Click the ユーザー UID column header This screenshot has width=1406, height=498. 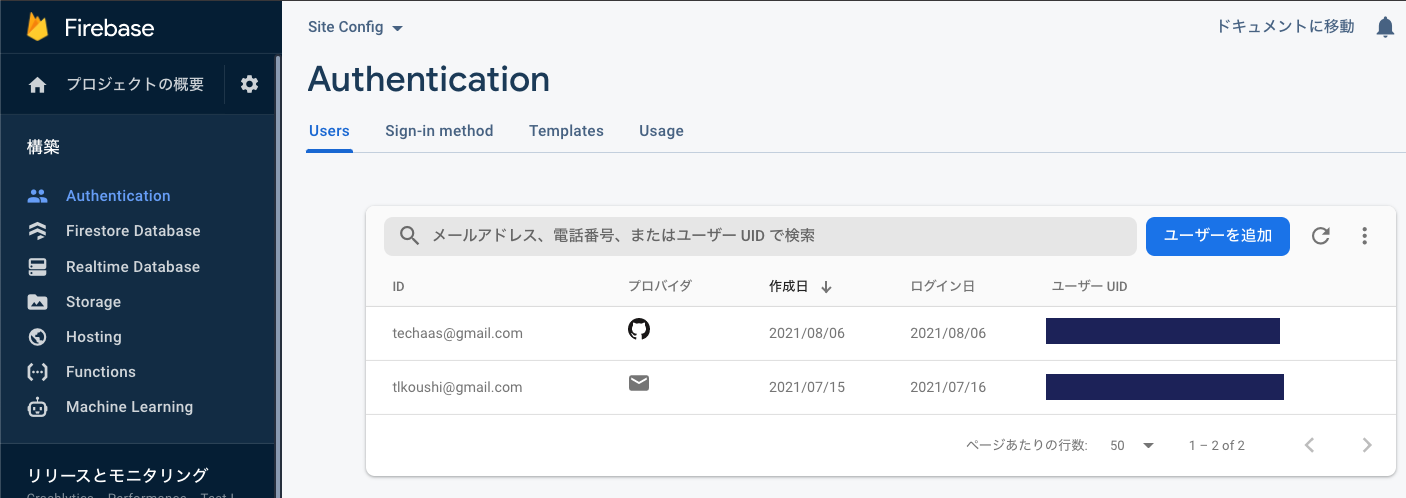point(1090,287)
